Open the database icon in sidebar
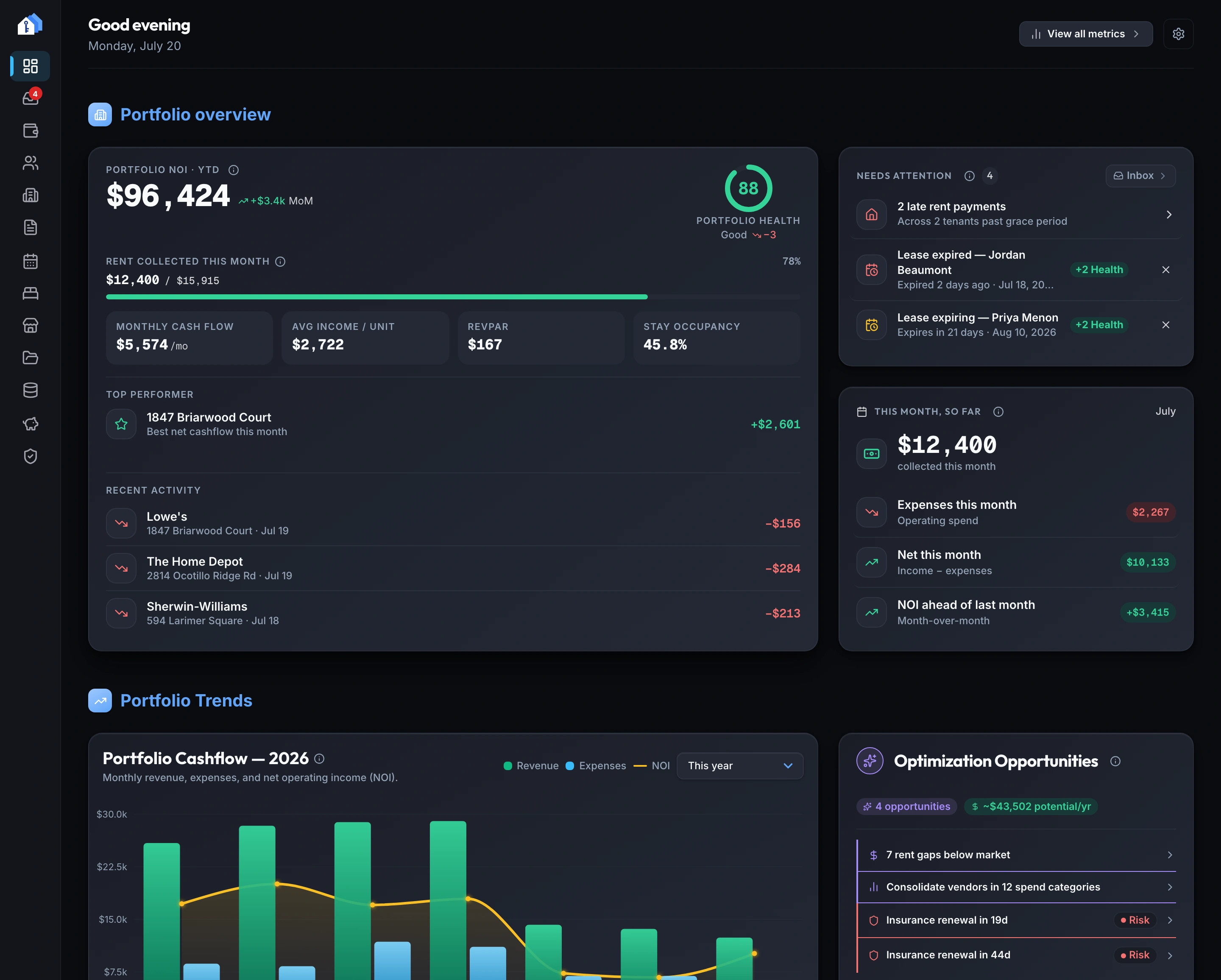Screen dimensions: 1221x980 (31, 390)
